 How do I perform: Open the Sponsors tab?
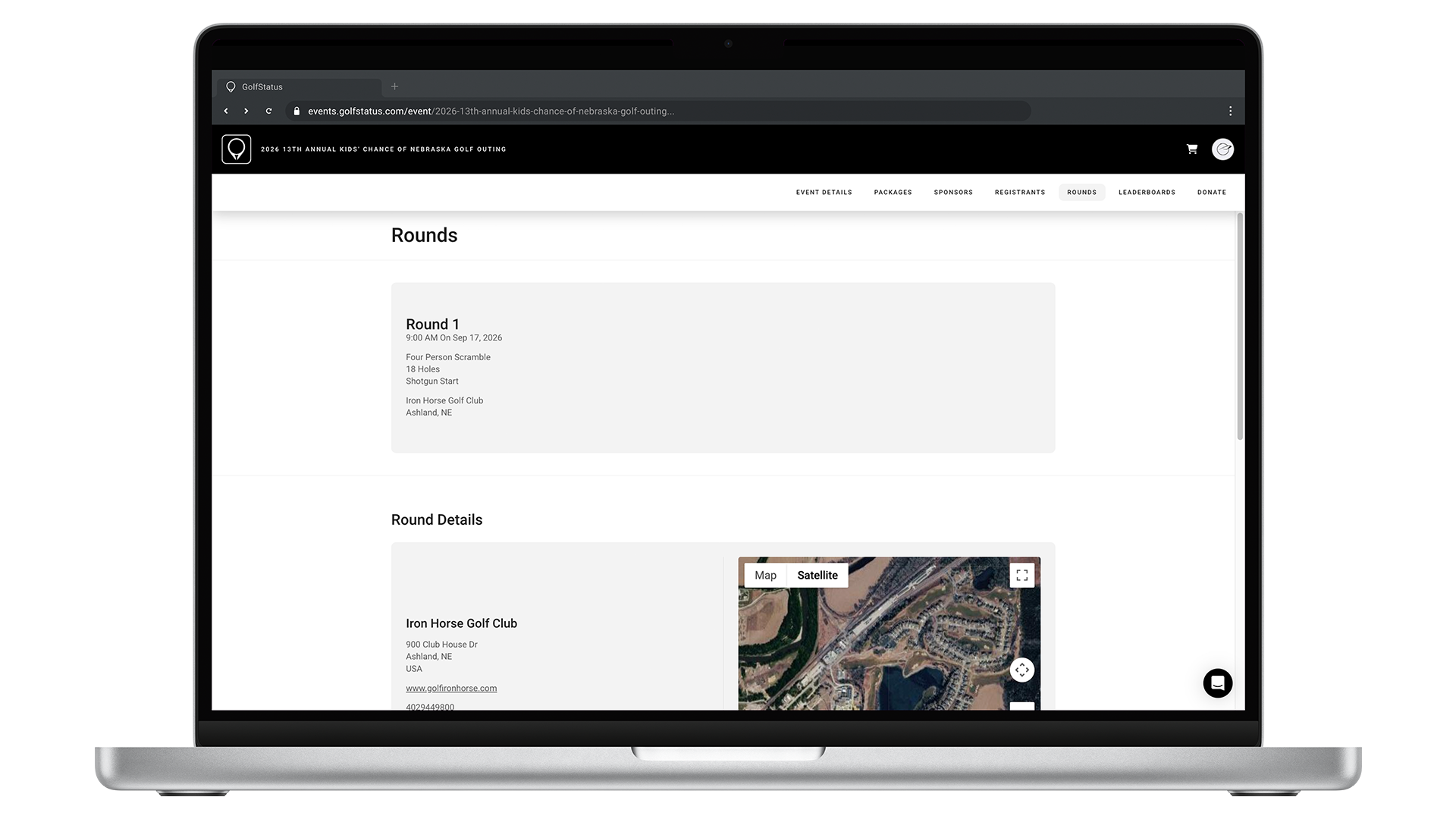click(x=953, y=193)
